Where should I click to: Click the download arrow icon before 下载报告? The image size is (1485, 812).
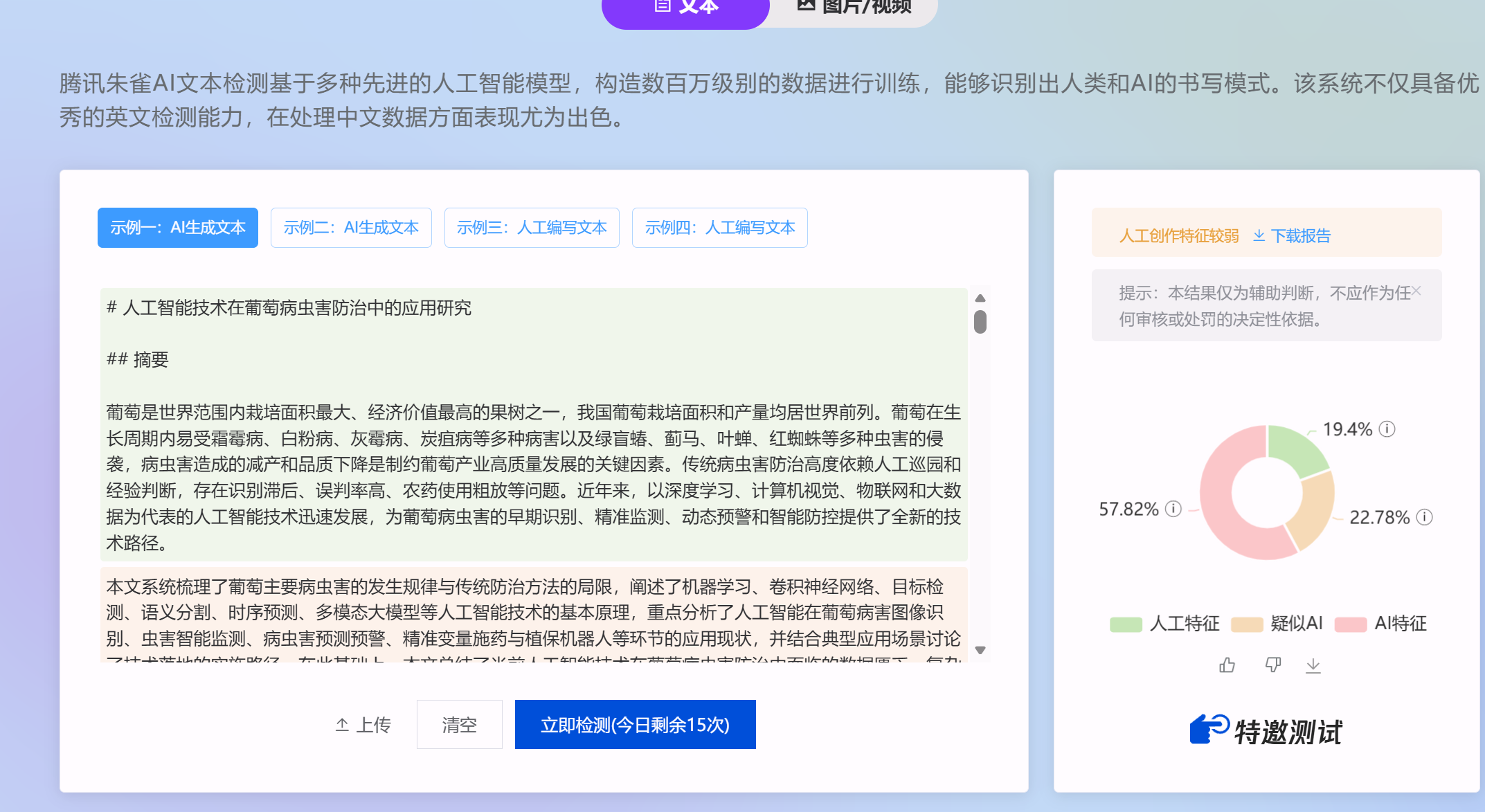click(x=1259, y=235)
